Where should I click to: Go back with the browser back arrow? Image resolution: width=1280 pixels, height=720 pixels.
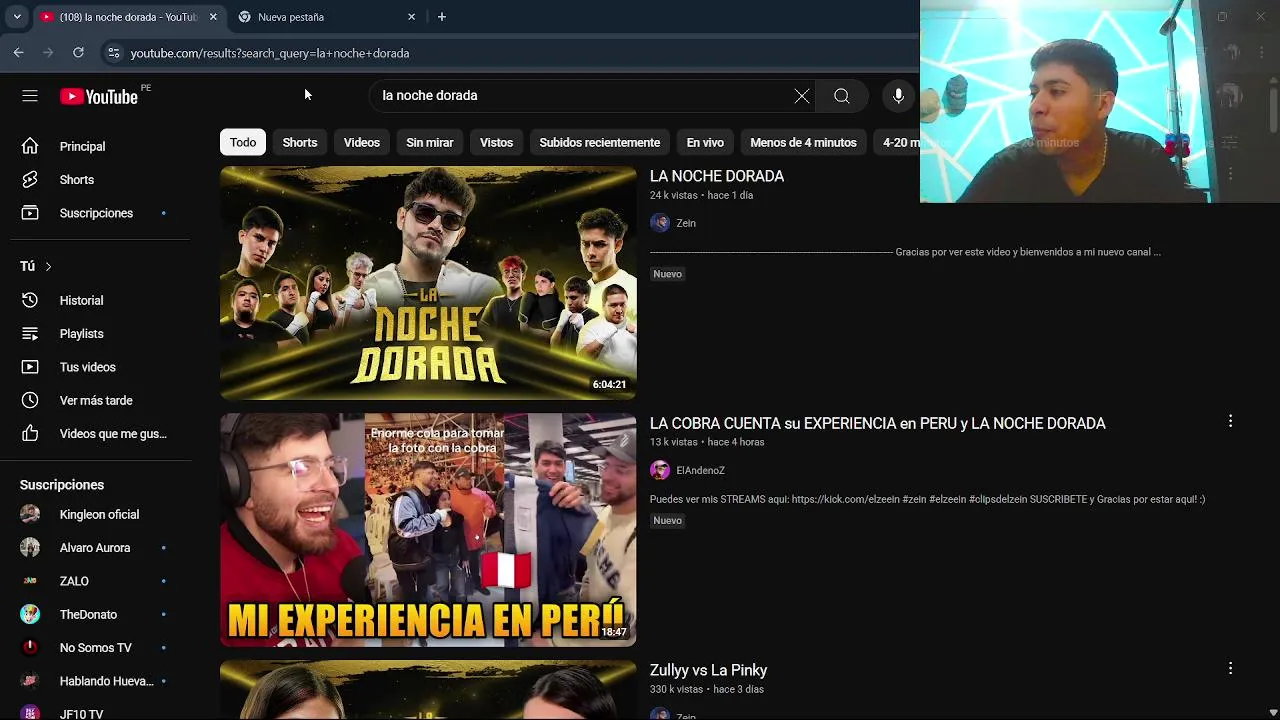[x=18, y=53]
